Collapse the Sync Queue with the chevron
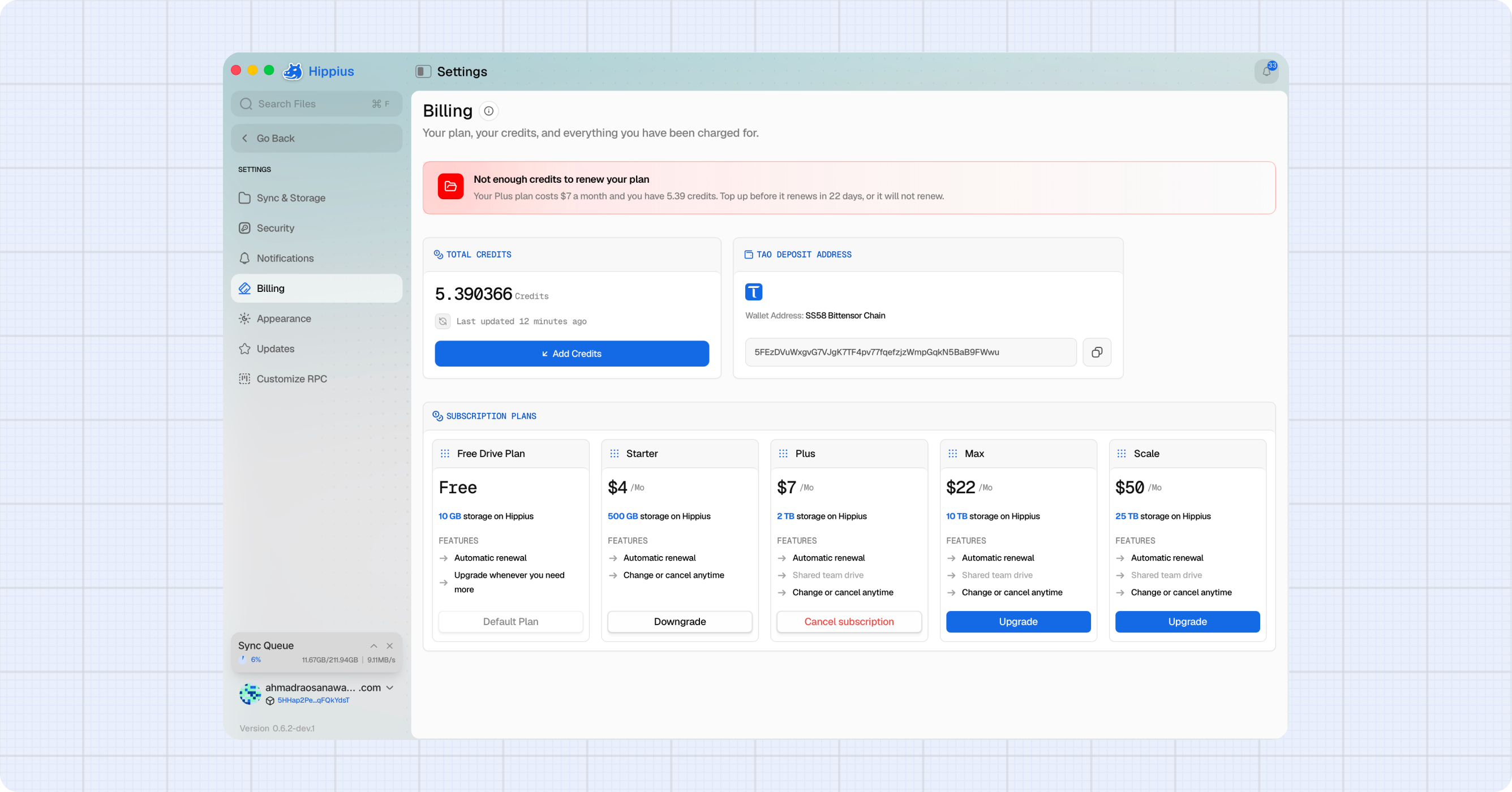Screen dimensions: 1512x792 tap(374, 646)
